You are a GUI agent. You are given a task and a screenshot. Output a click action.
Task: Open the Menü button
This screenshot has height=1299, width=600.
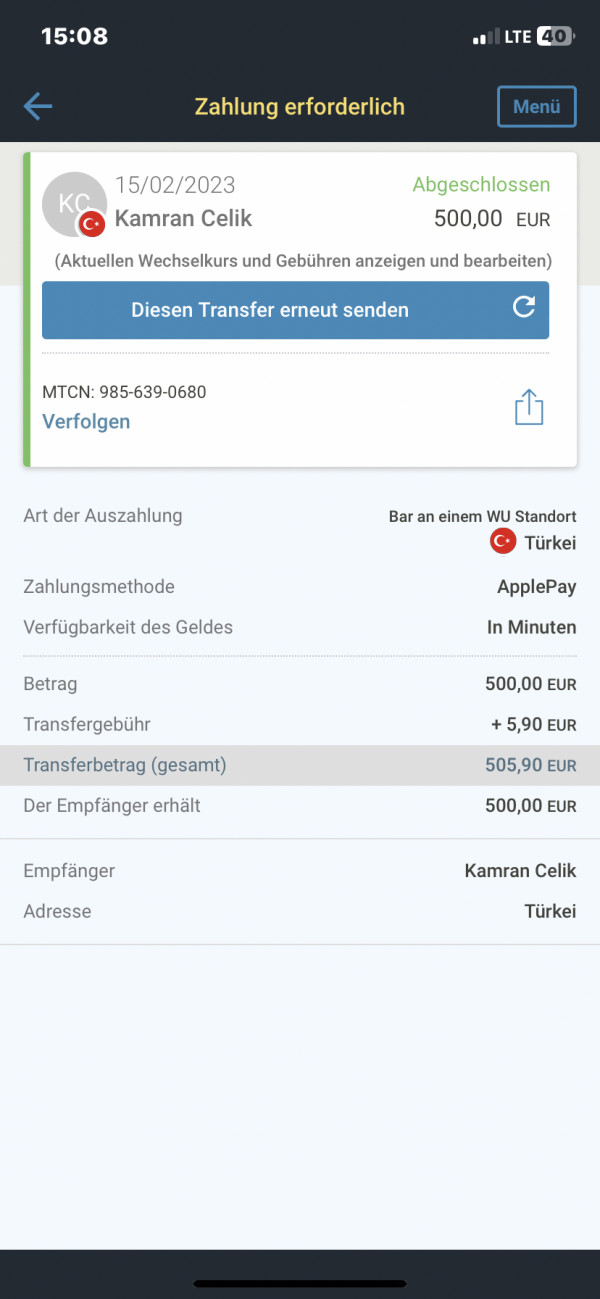(537, 107)
